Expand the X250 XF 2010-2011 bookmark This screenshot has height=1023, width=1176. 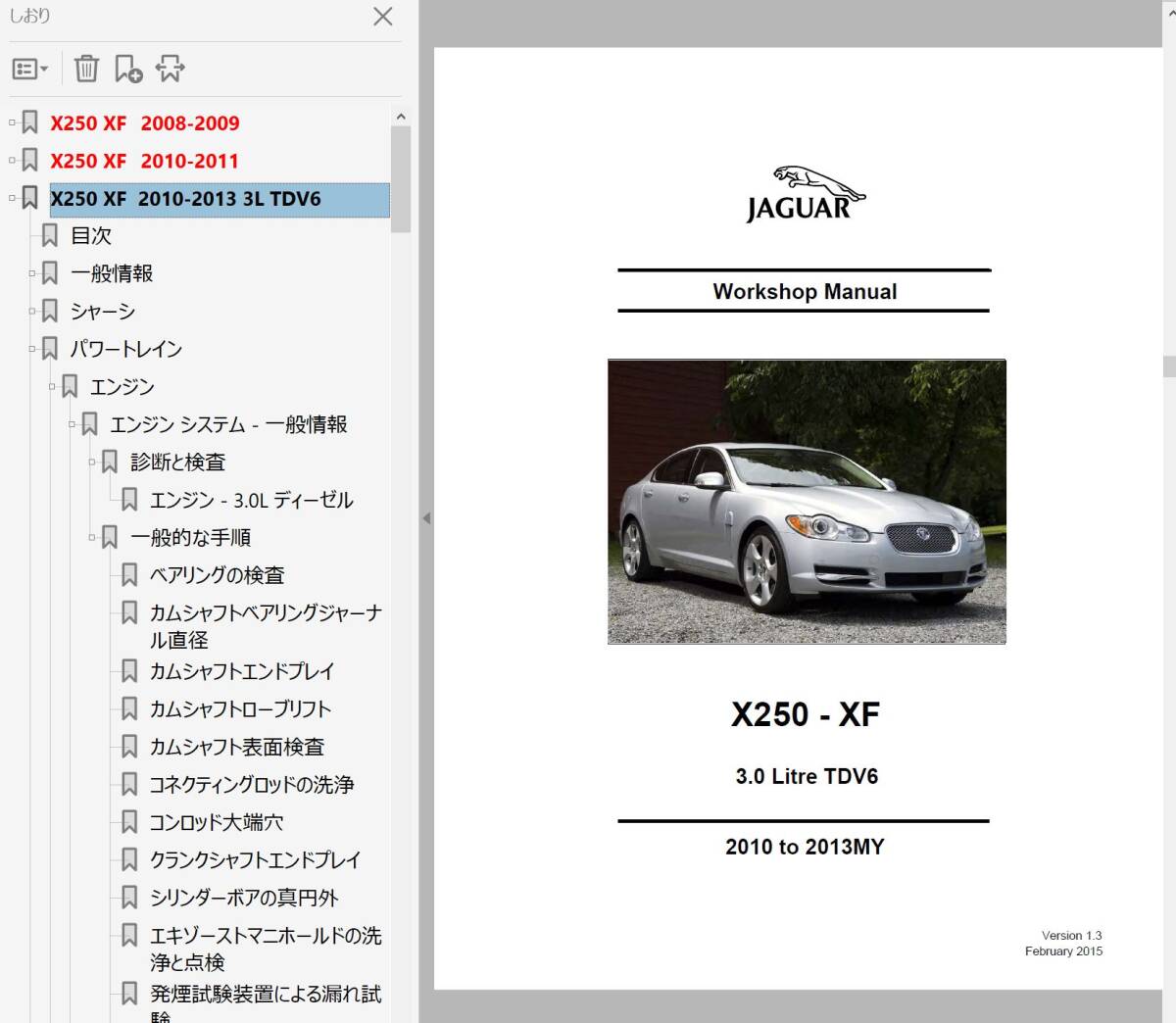(13, 160)
